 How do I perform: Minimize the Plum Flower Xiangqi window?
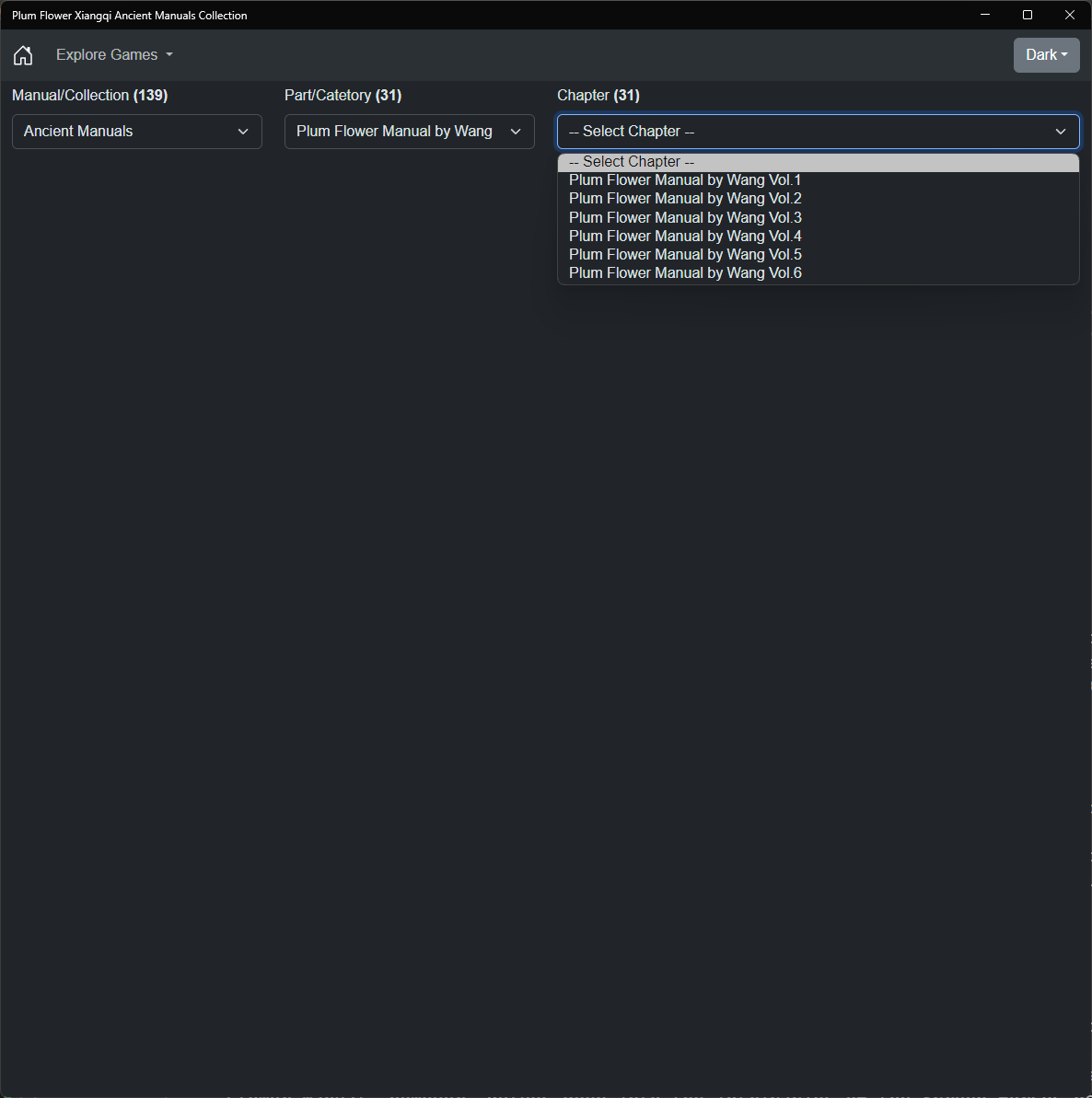(985, 15)
